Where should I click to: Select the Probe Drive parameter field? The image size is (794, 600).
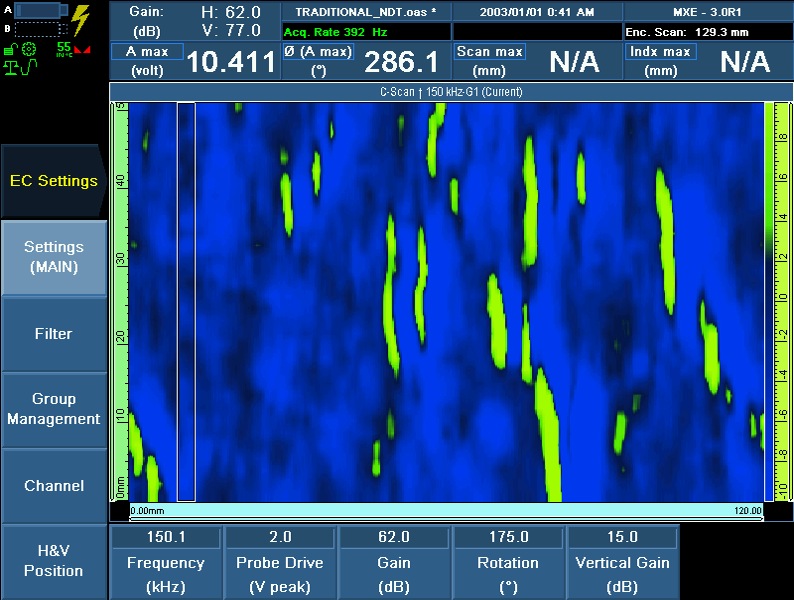tap(280, 562)
